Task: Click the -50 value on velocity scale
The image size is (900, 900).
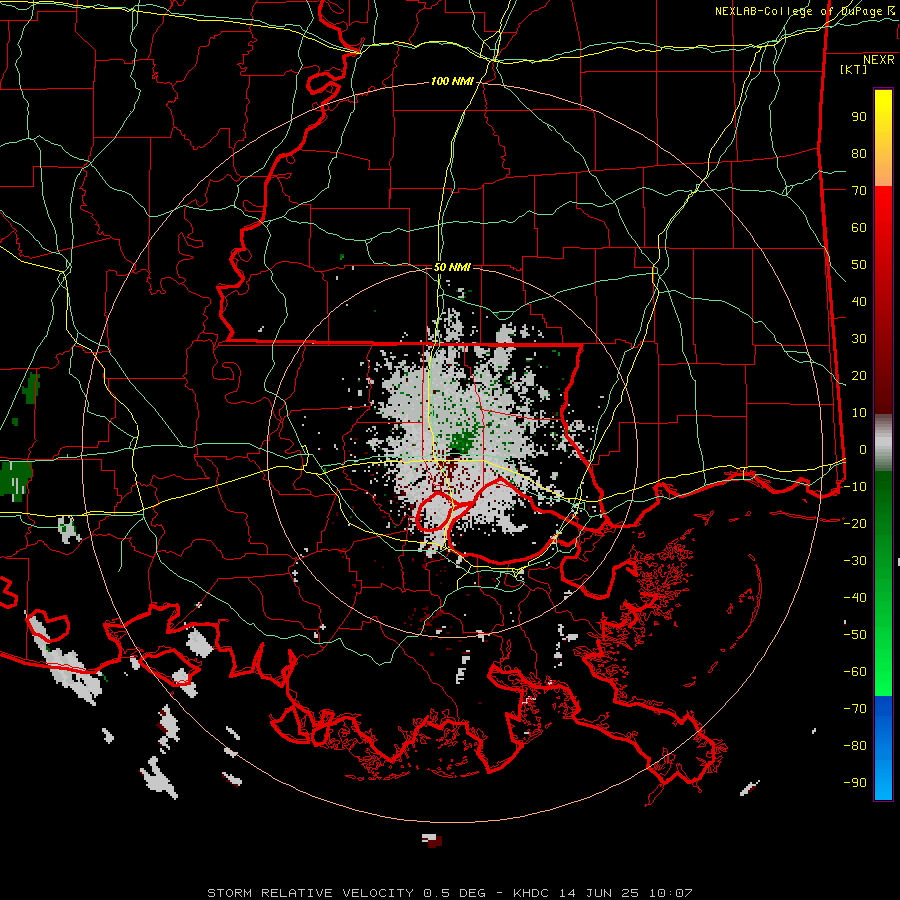Action: (x=855, y=635)
